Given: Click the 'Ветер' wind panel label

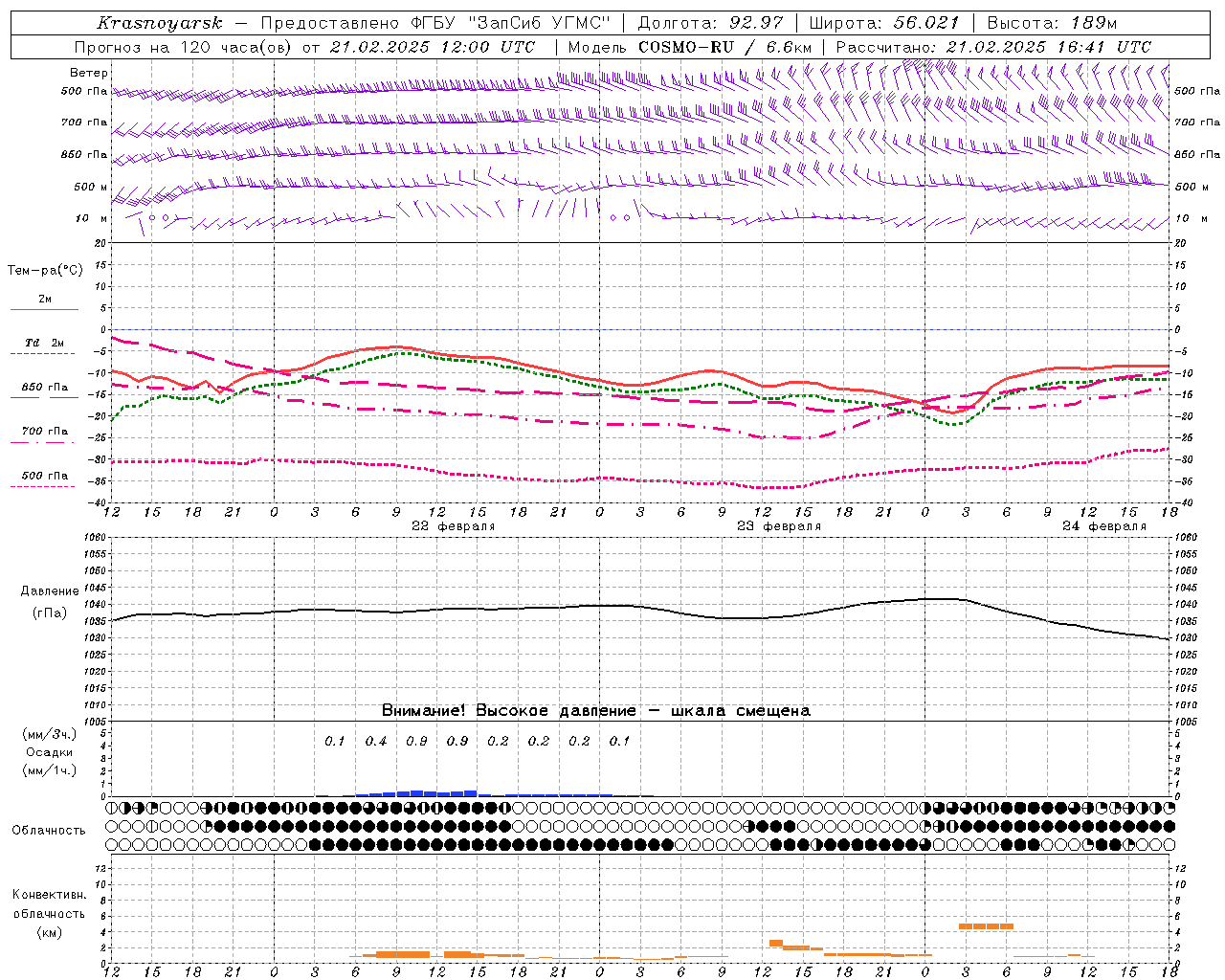Looking at the screenshot, I should click(x=89, y=73).
